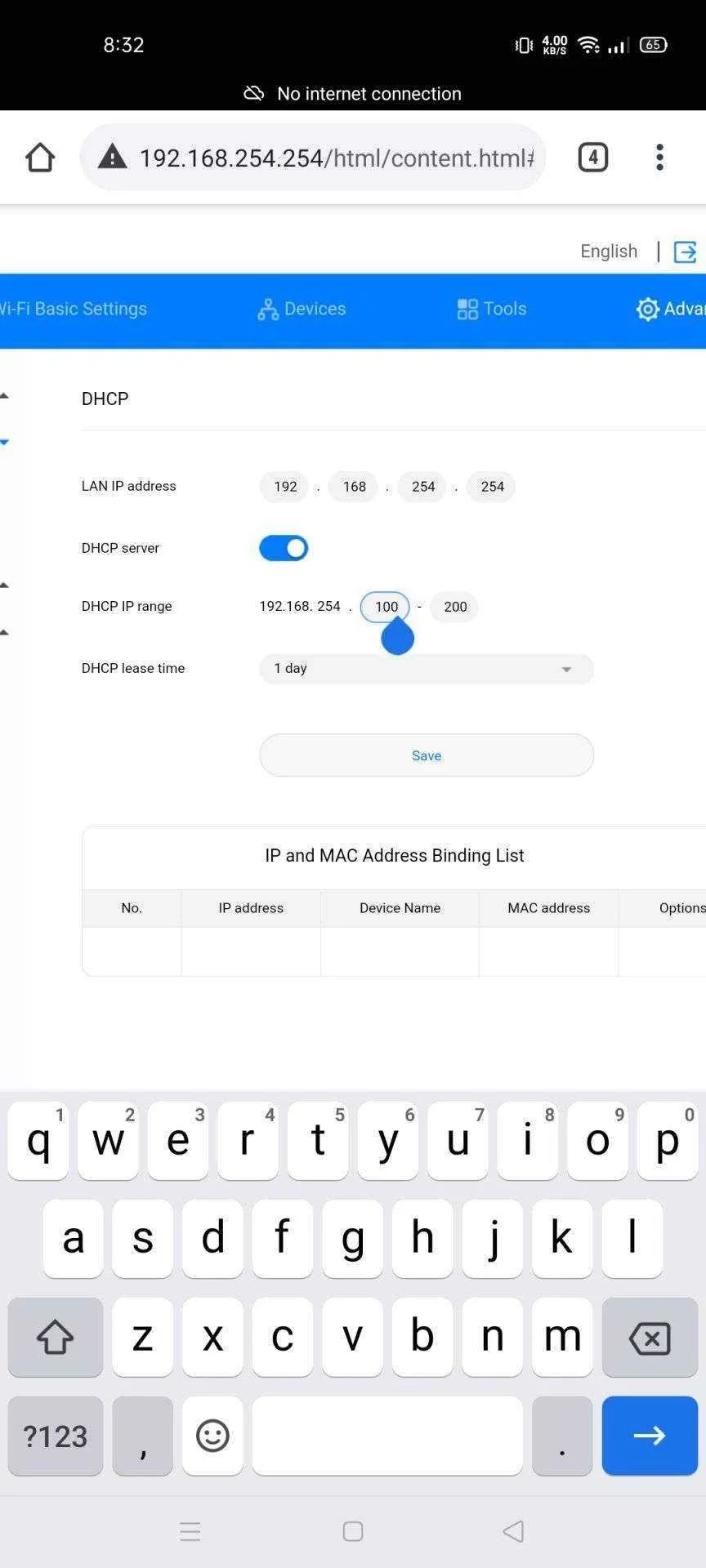Tap the Android recent apps button
The image size is (706, 1568).
pyautogui.click(x=190, y=1531)
